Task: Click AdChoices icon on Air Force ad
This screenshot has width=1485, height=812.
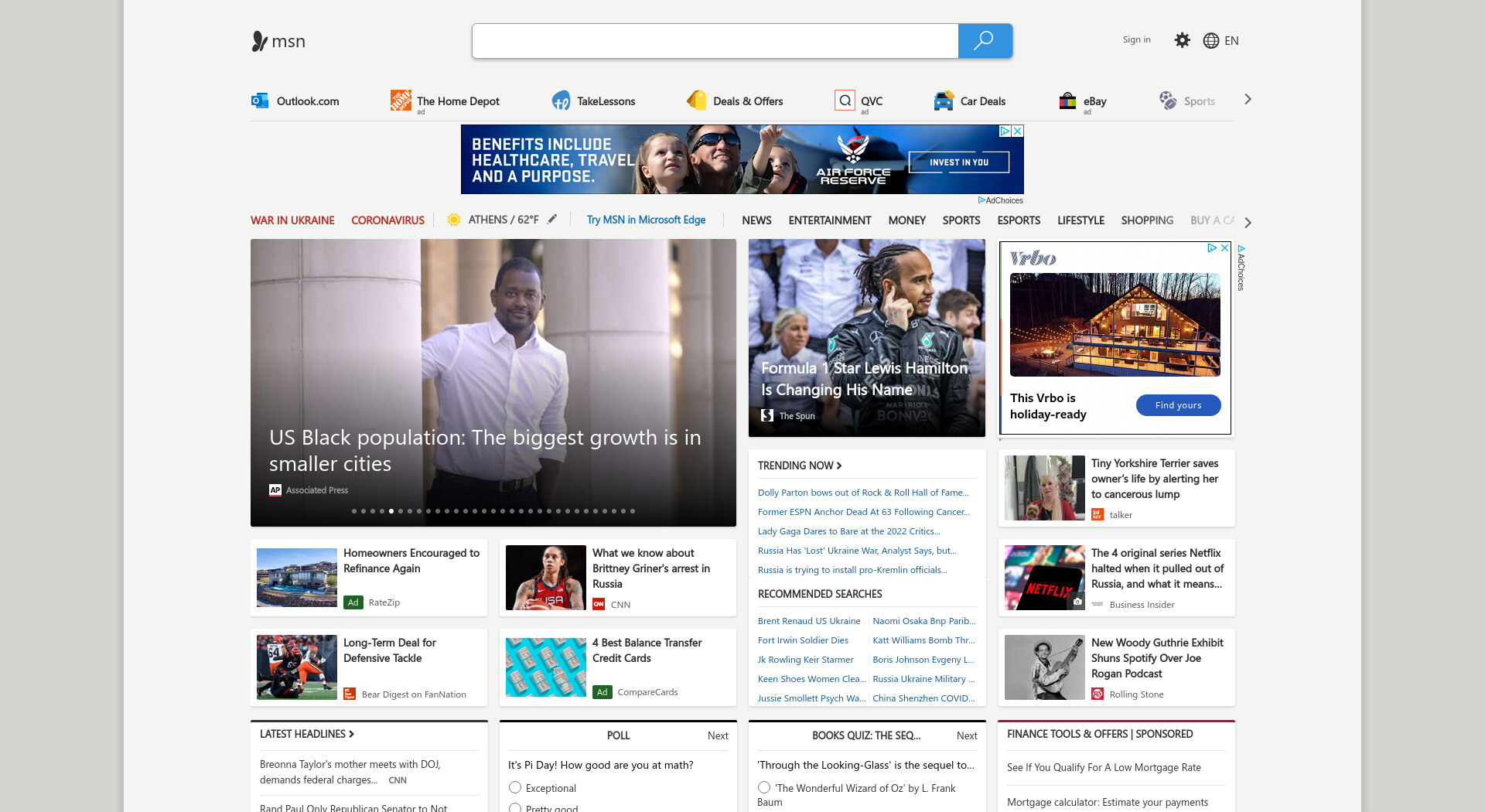Action: [1005, 131]
